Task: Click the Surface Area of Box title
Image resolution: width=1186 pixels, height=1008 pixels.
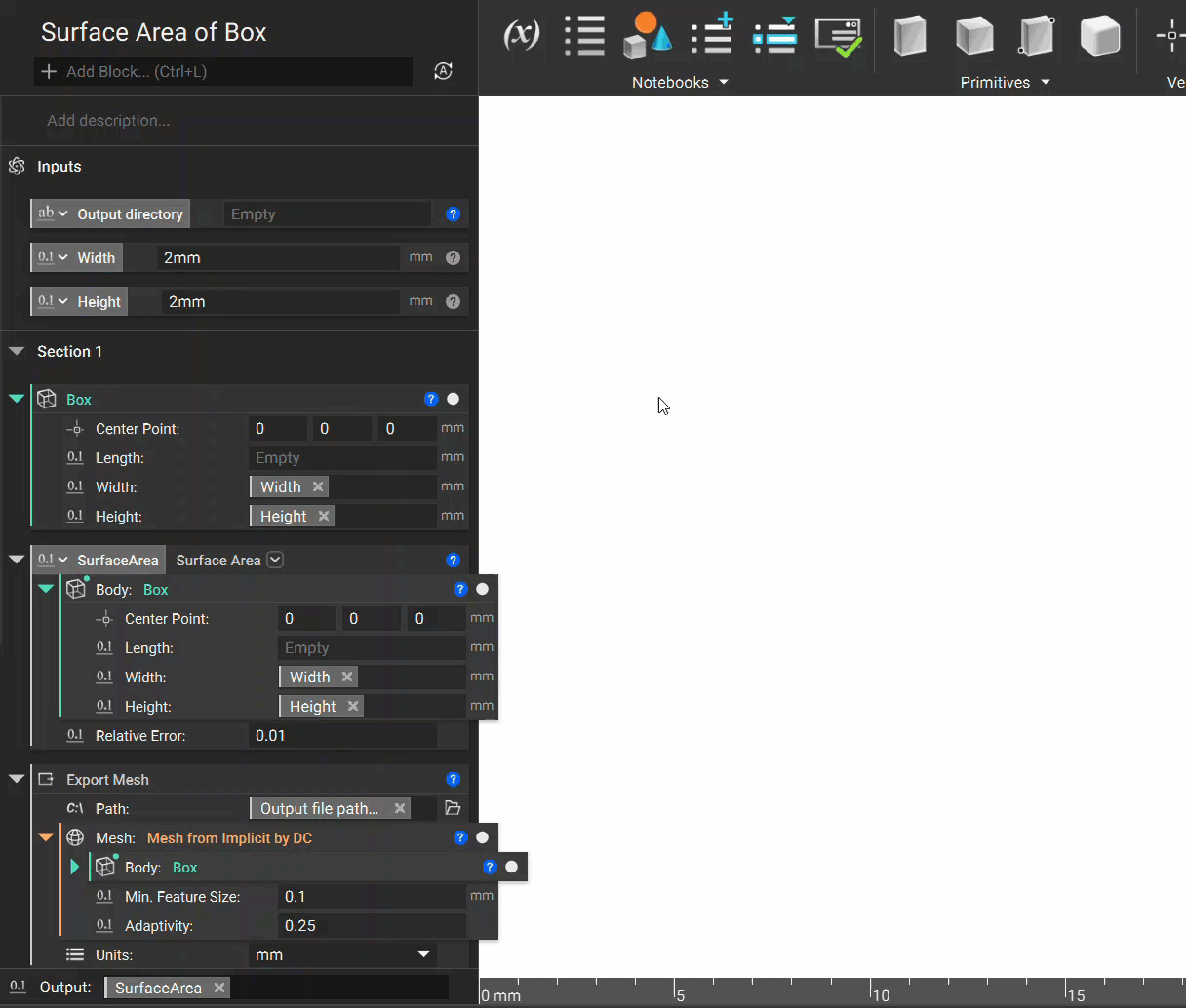Action: coord(154,32)
